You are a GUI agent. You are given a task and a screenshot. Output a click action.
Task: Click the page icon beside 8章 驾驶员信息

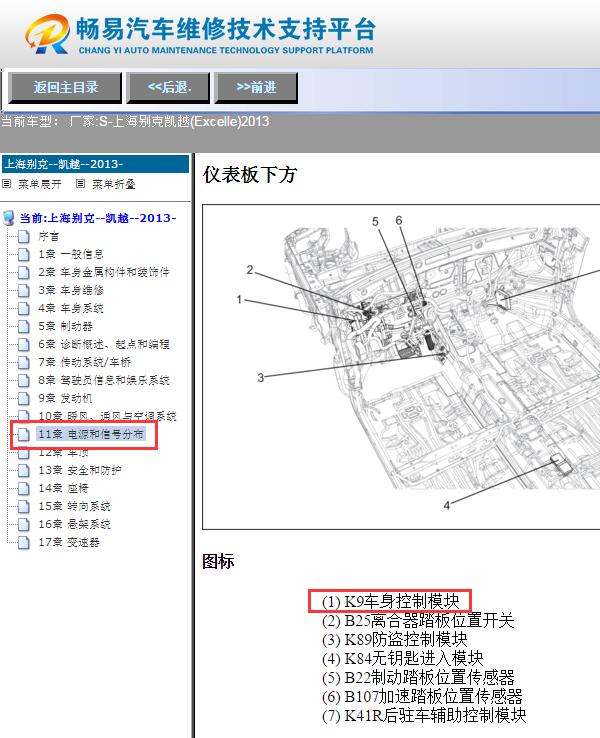[24, 380]
